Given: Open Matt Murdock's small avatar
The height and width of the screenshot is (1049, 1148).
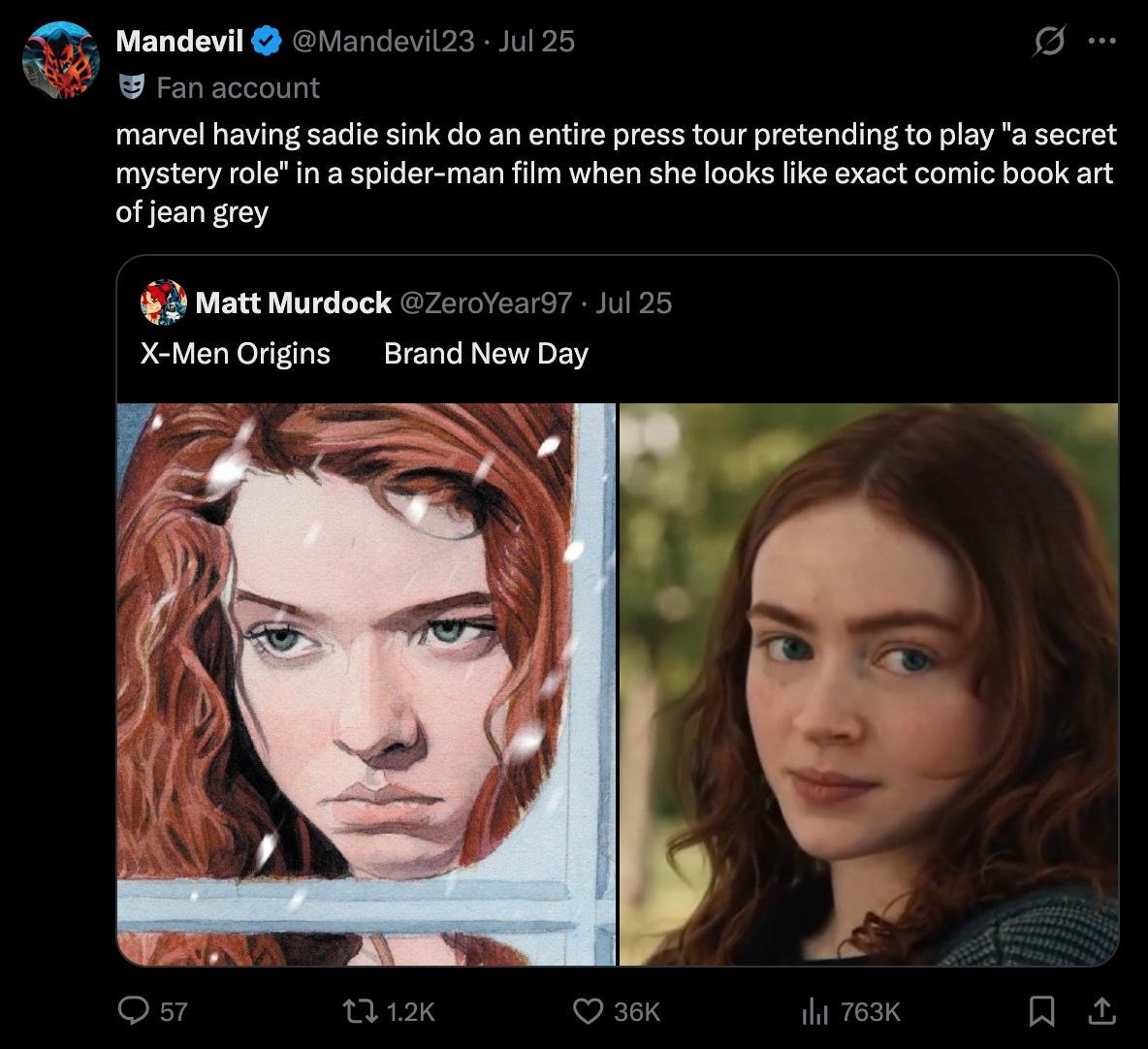Looking at the screenshot, I should pos(163,302).
